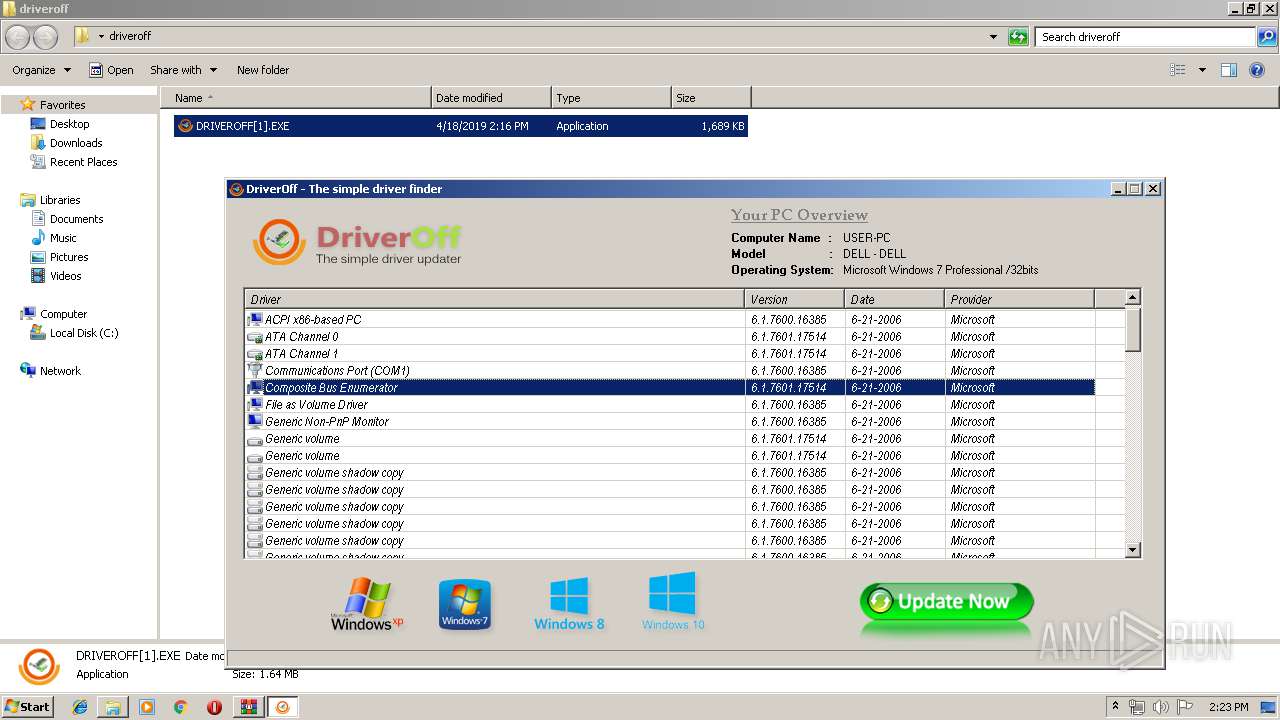Open Downloads in navigation pane
The image size is (1280, 720).
tap(76, 143)
